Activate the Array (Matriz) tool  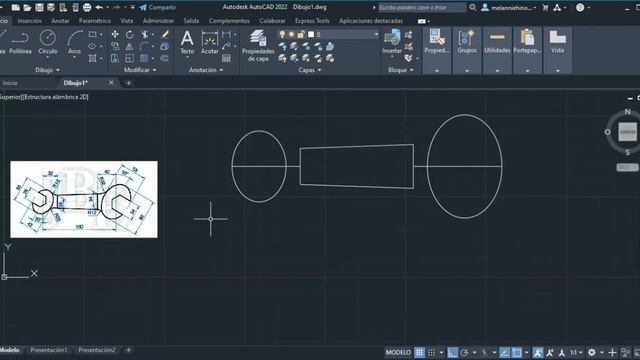click(x=144, y=58)
